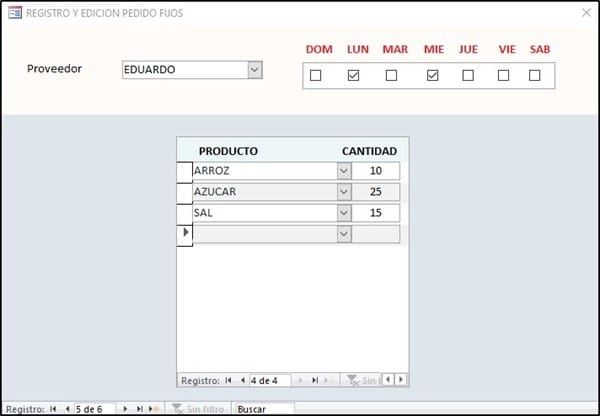Expand the SAL product dropdown
The width and height of the screenshot is (600, 416).
point(343,213)
